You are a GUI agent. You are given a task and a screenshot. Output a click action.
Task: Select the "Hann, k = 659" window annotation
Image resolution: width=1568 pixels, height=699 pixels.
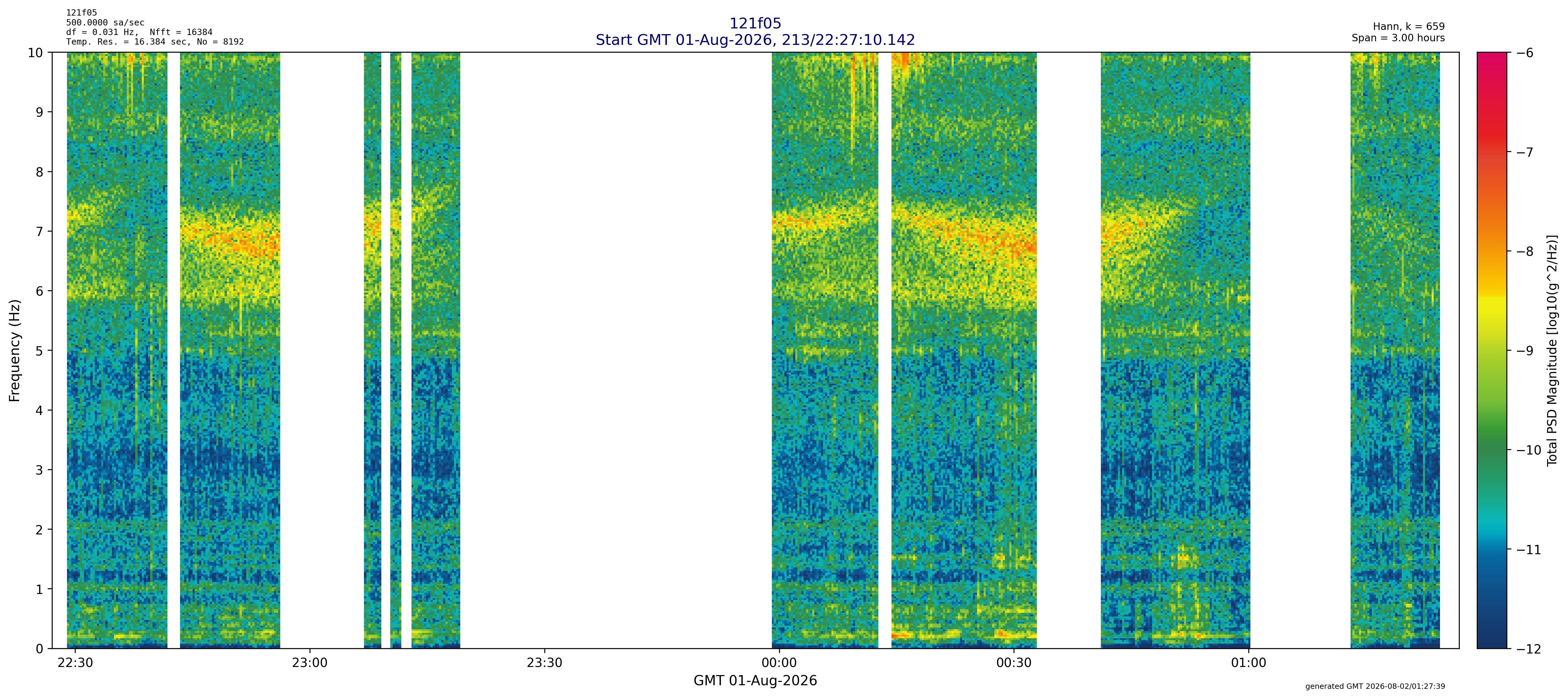[x=1409, y=27]
